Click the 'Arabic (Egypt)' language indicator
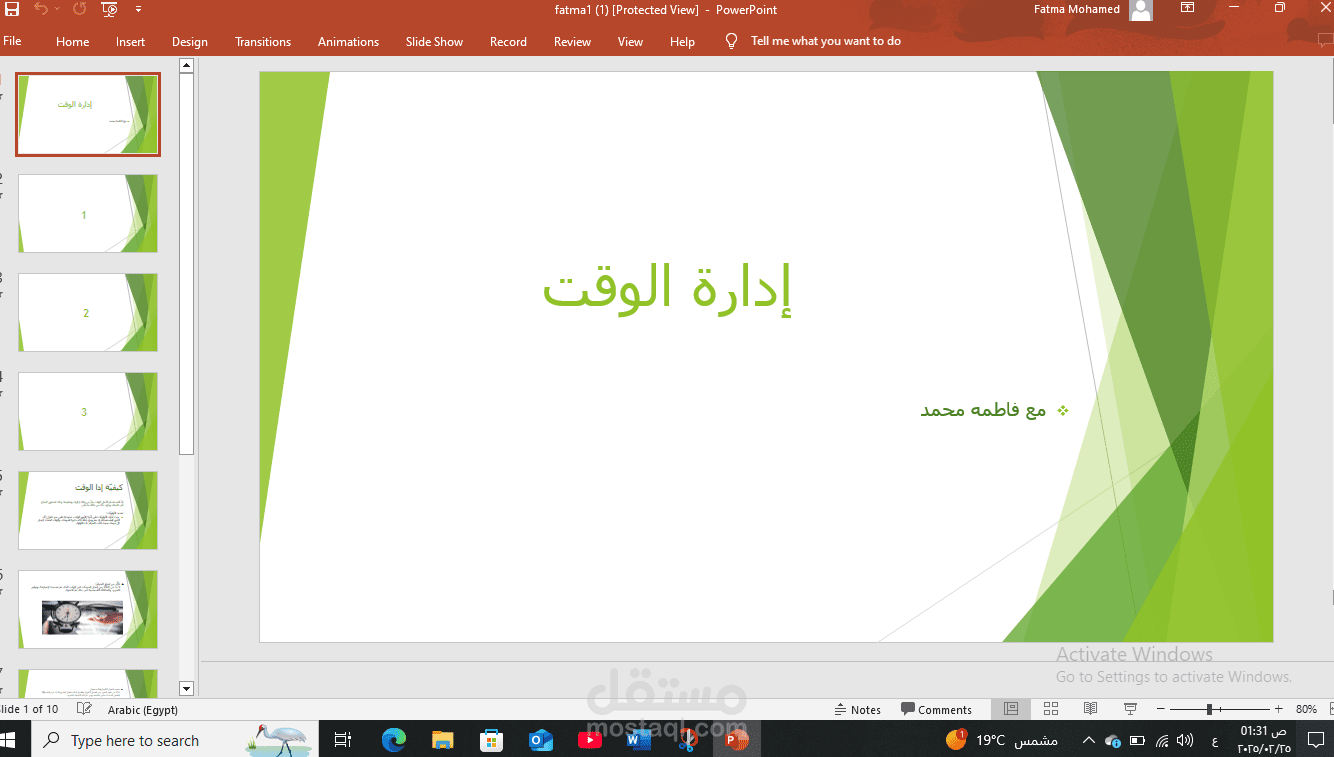 [143, 709]
